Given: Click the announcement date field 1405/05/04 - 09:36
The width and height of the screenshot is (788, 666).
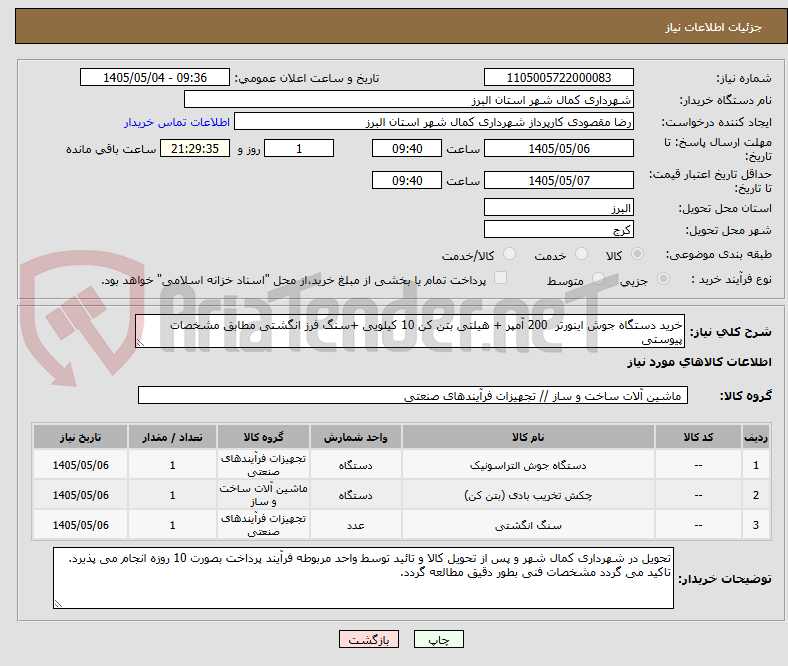Looking at the screenshot, I should click(155, 77).
